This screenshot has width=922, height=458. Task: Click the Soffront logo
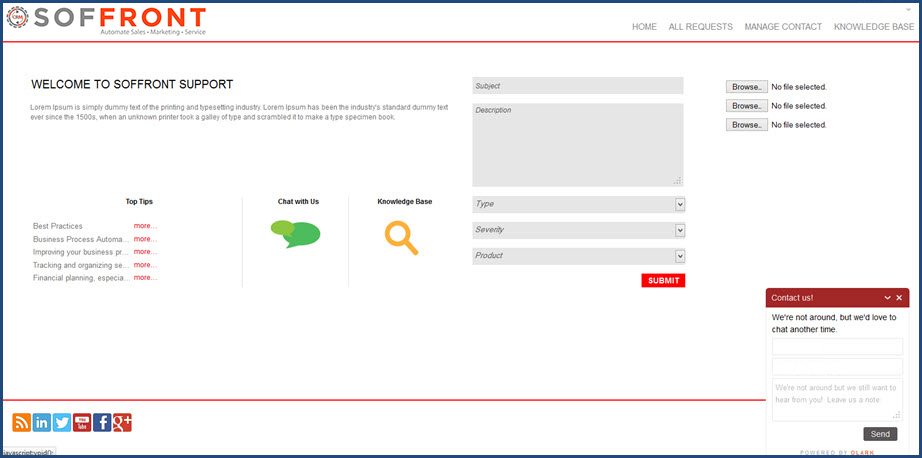pos(106,21)
